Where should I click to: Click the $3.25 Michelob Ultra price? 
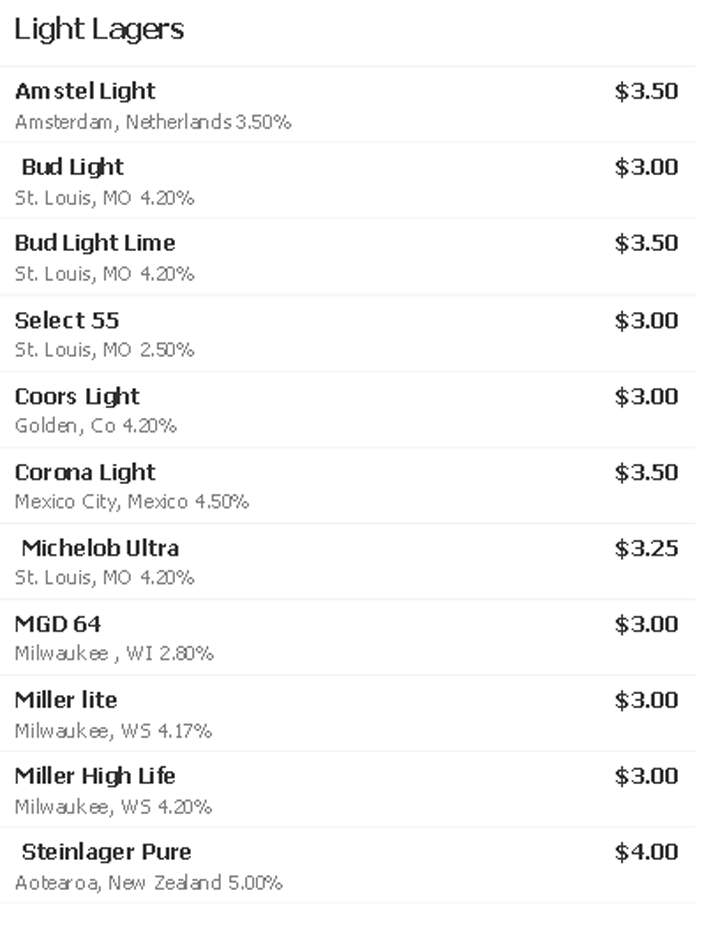(646, 548)
